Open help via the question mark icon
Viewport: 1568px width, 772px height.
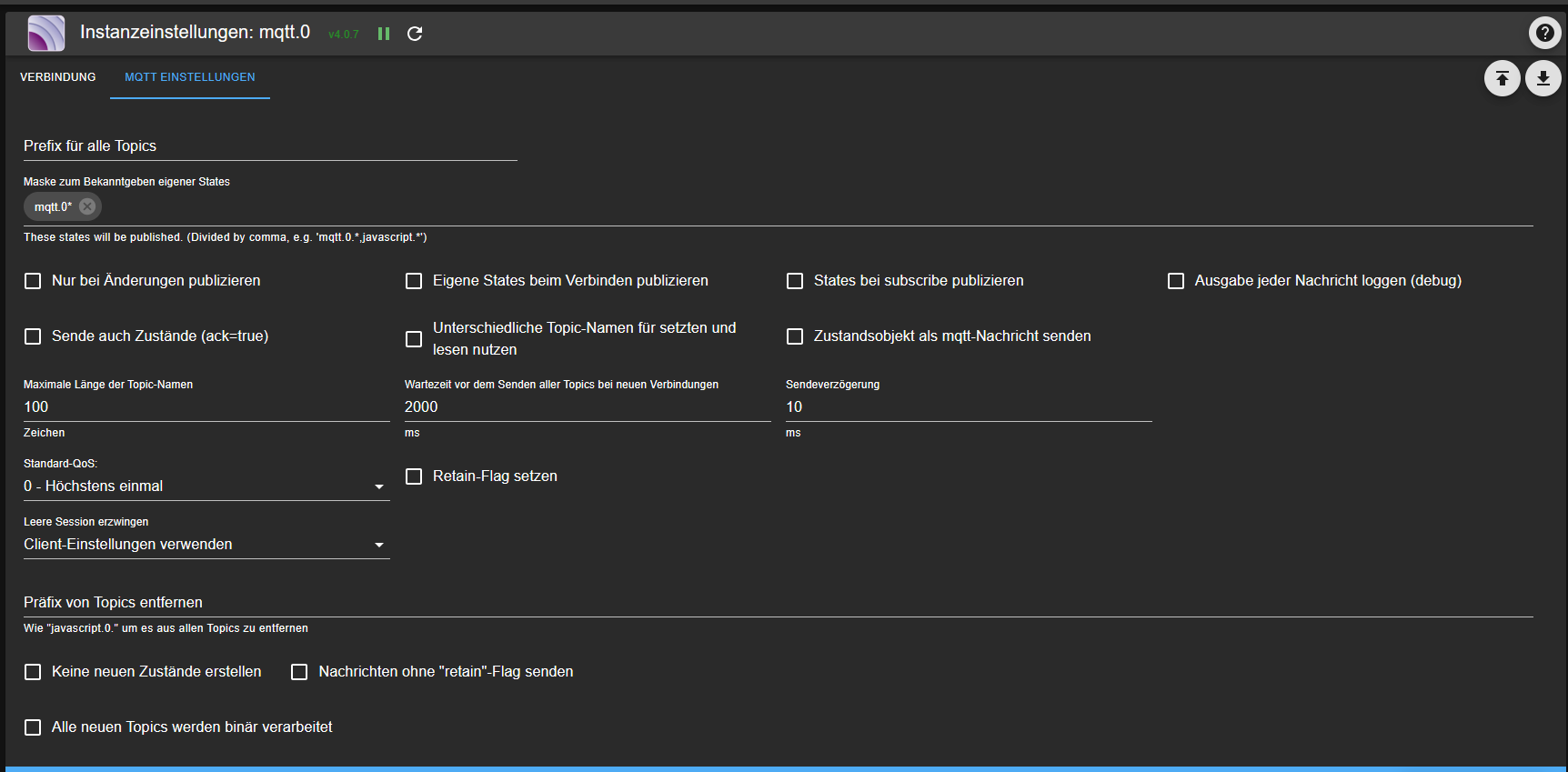pyautogui.click(x=1544, y=34)
